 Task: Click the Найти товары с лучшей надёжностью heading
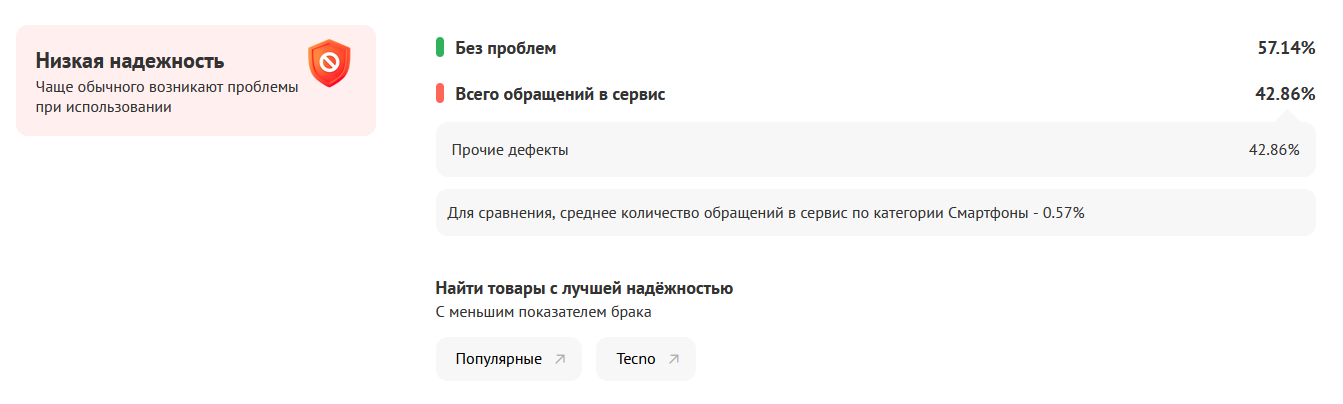pos(584,289)
